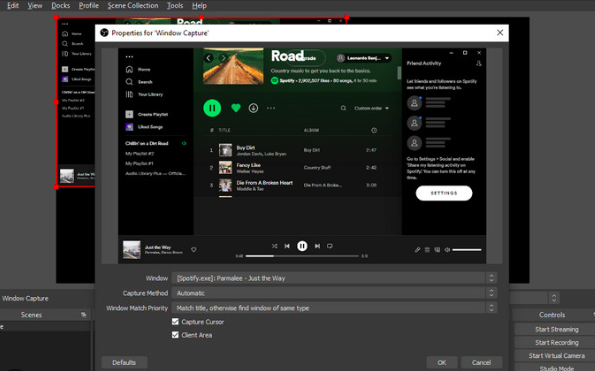Click icon in Scenes panel header
The height and width of the screenshot is (371, 595).
point(83,315)
